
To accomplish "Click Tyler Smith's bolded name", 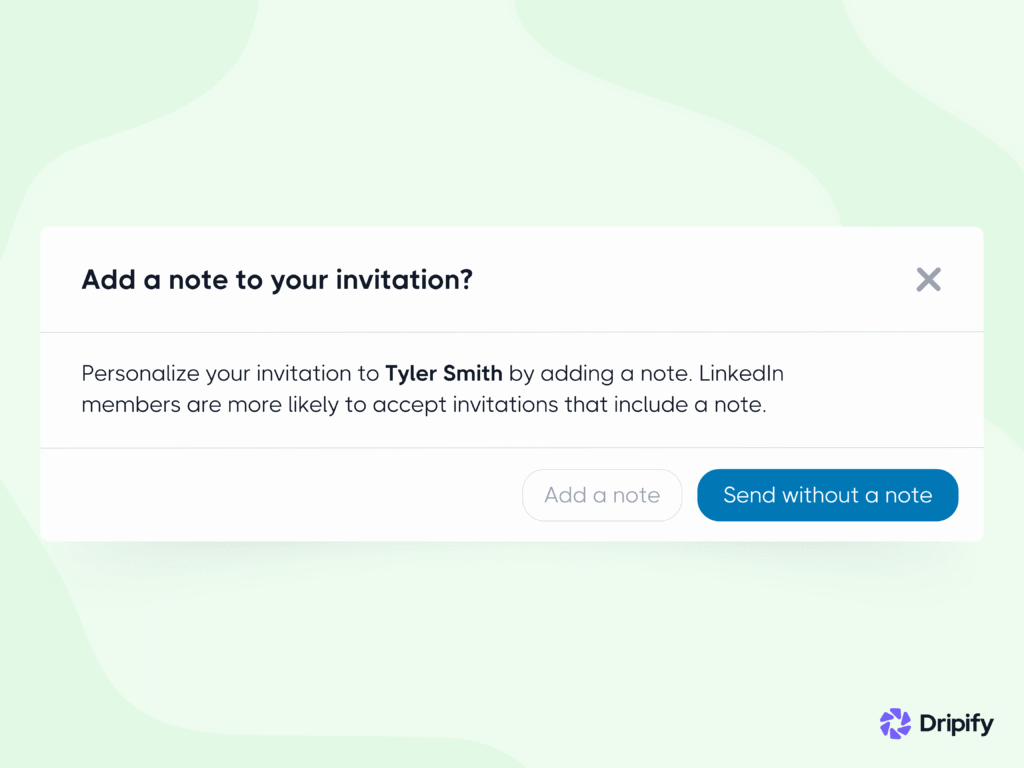I will 444,373.
